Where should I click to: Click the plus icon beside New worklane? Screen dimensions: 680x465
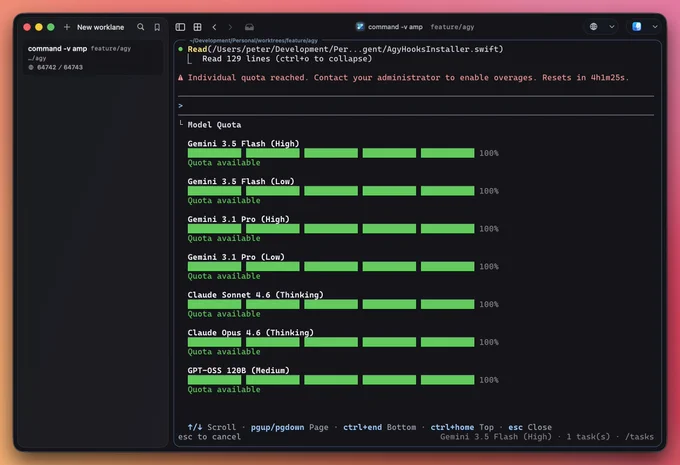pos(67,27)
